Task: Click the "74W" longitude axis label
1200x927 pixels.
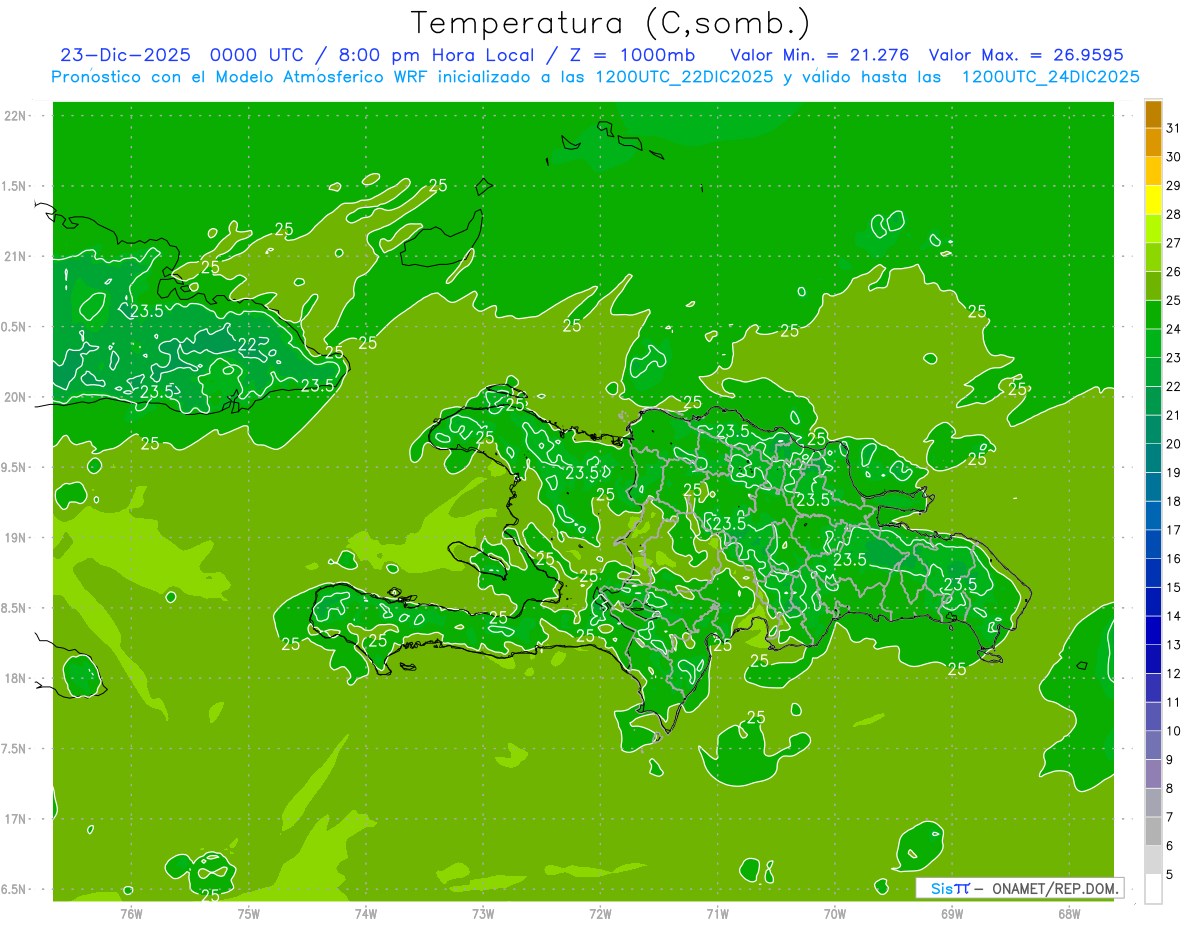Action: (366, 914)
